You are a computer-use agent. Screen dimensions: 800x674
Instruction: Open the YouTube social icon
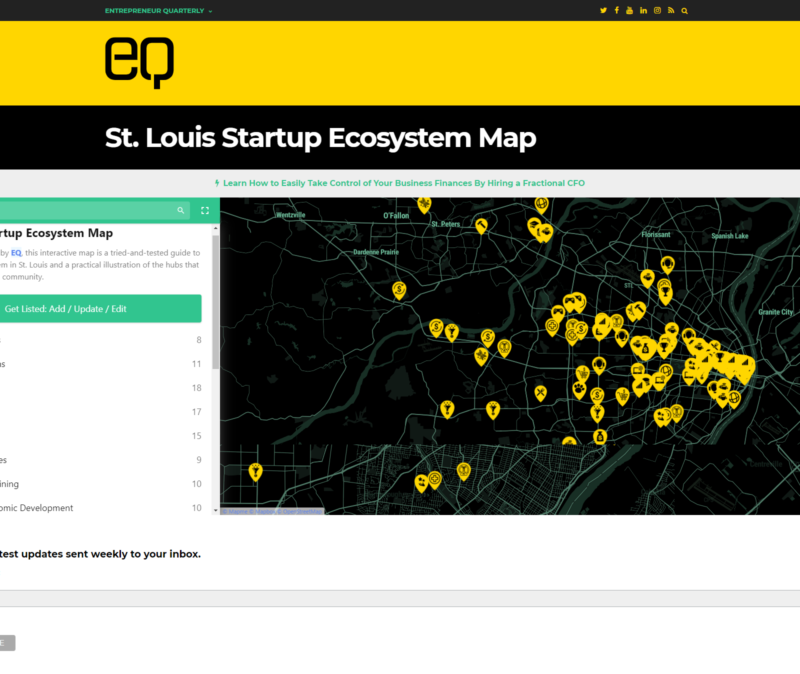tap(630, 11)
